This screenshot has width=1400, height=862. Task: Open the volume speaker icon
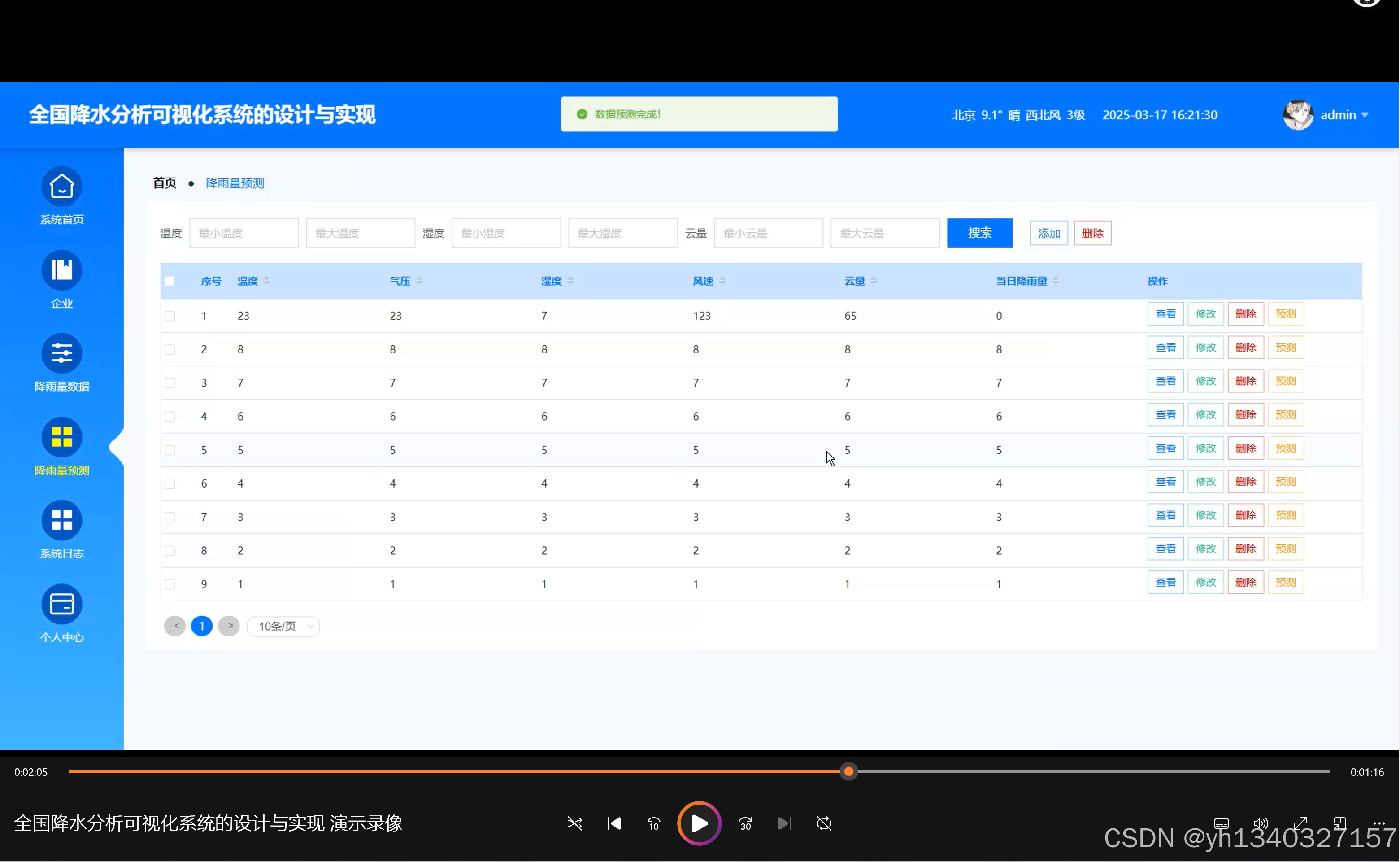(1261, 824)
